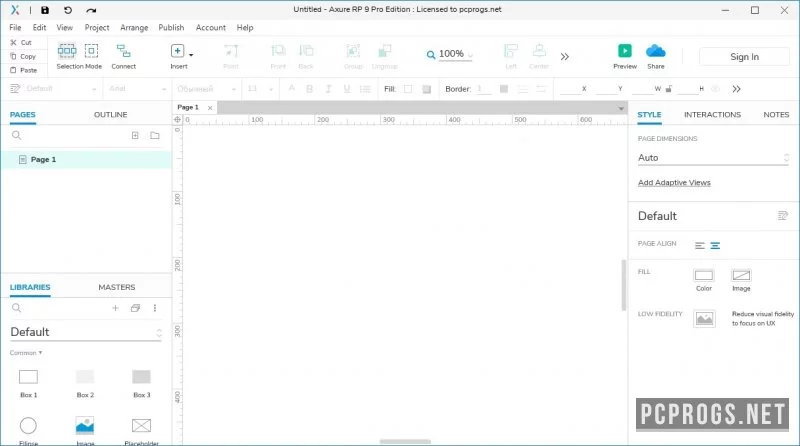Toggle Underline formatting
This screenshot has width=800, height=446.
(347, 89)
